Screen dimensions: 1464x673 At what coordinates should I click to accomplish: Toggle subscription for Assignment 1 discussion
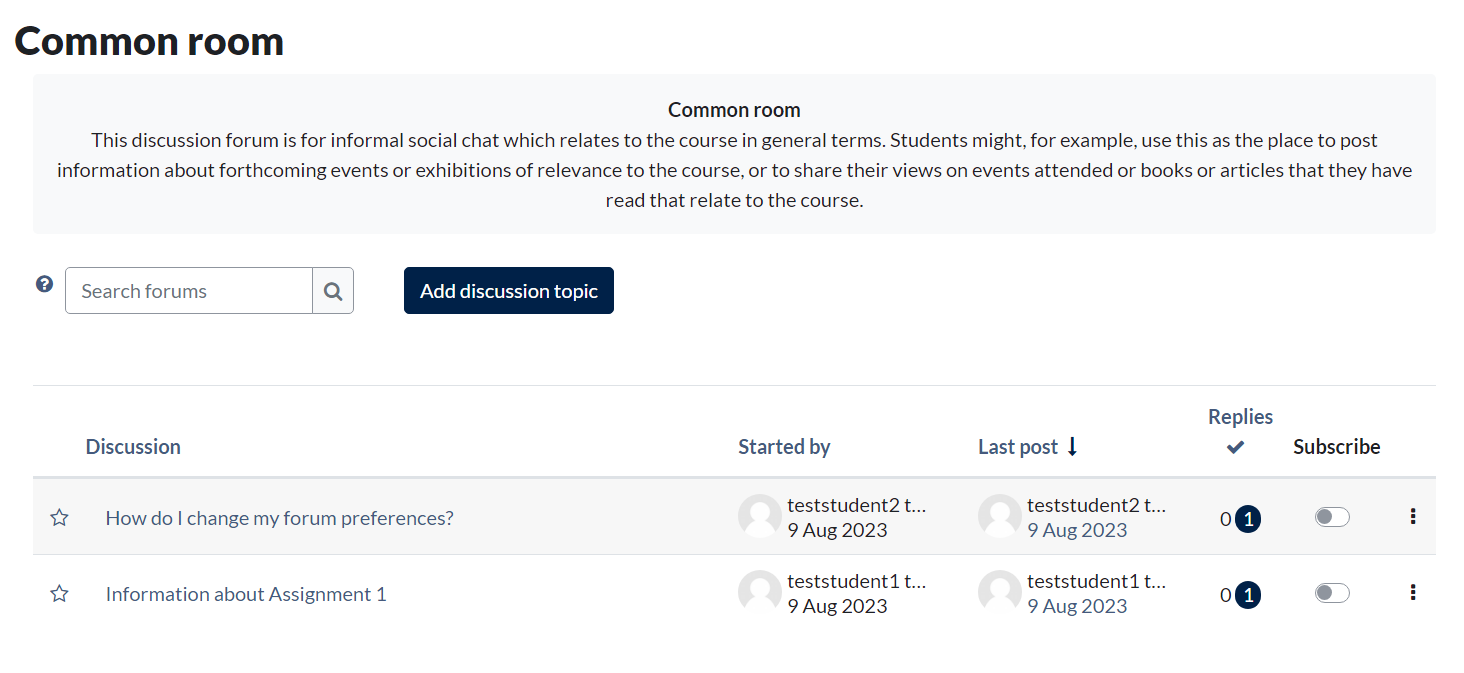point(1332,593)
